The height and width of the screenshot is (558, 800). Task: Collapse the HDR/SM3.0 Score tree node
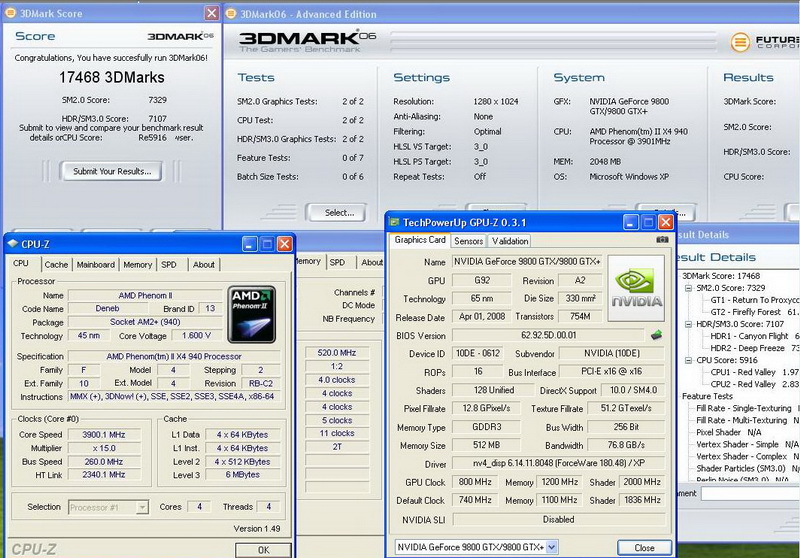(x=687, y=324)
